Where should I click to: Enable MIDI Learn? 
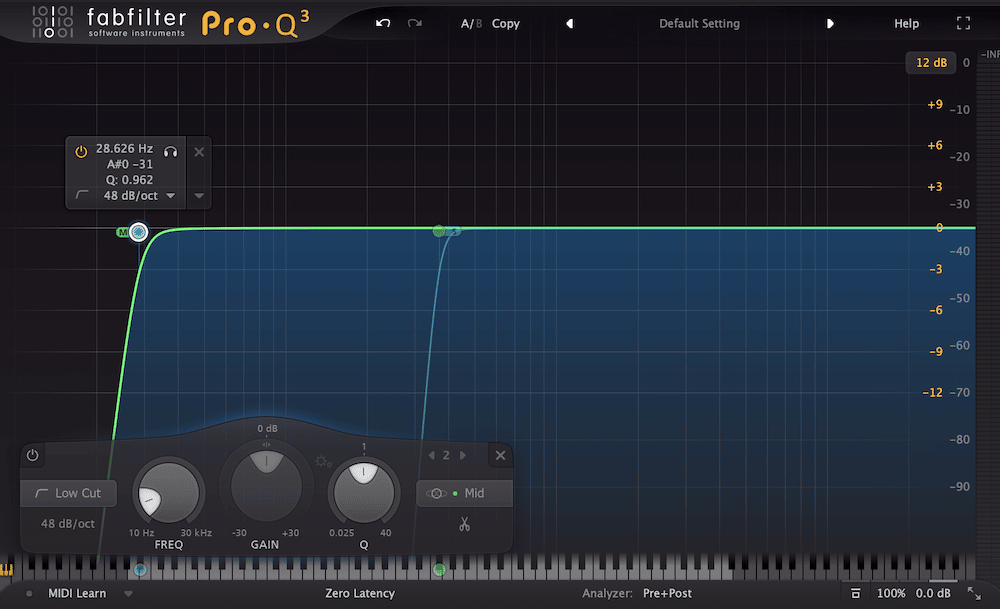(x=77, y=594)
